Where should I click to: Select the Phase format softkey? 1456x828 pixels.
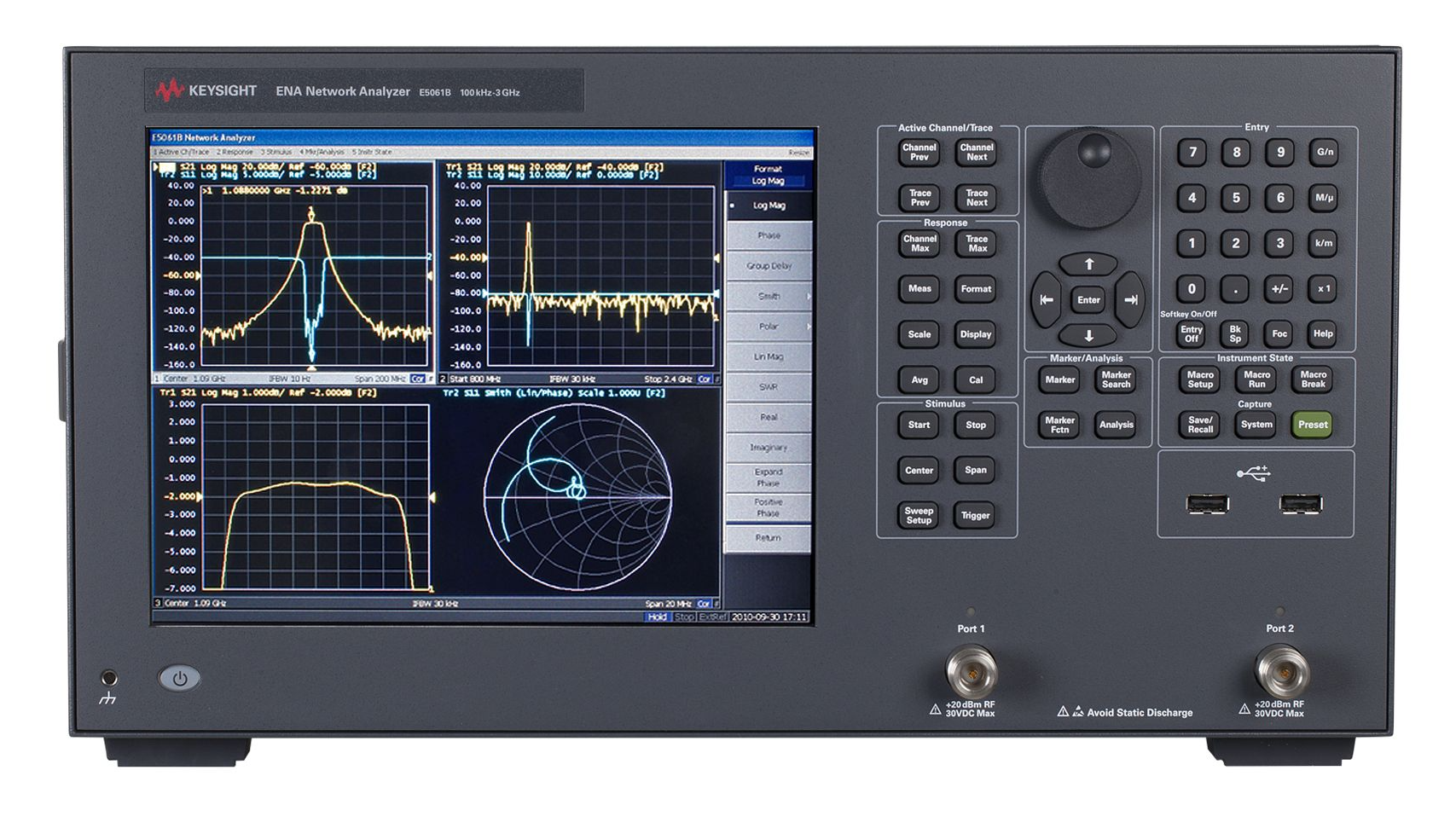point(768,235)
